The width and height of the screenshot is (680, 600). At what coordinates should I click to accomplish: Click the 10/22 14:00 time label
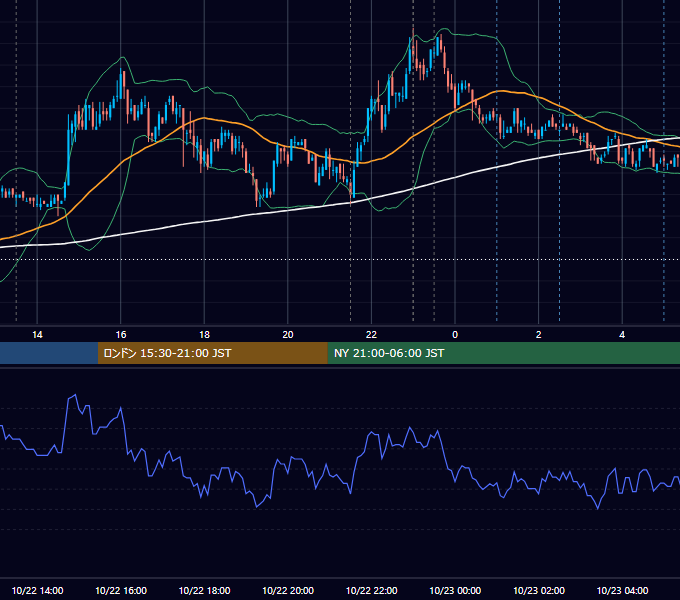pos(37,590)
